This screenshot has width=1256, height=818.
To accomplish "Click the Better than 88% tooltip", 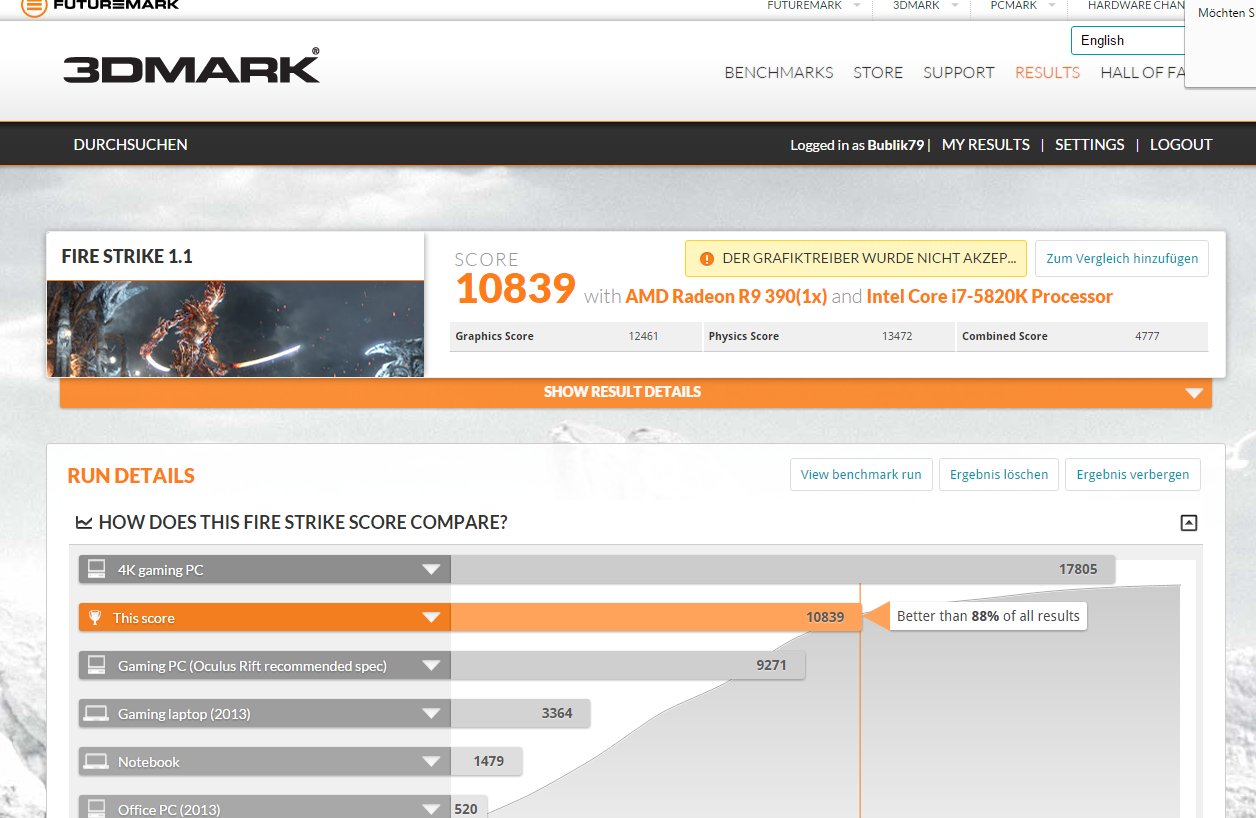I will 988,616.
